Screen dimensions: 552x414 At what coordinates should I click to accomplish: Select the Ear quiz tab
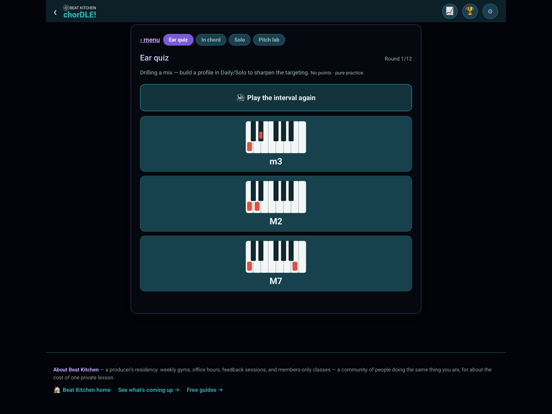coord(178,40)
